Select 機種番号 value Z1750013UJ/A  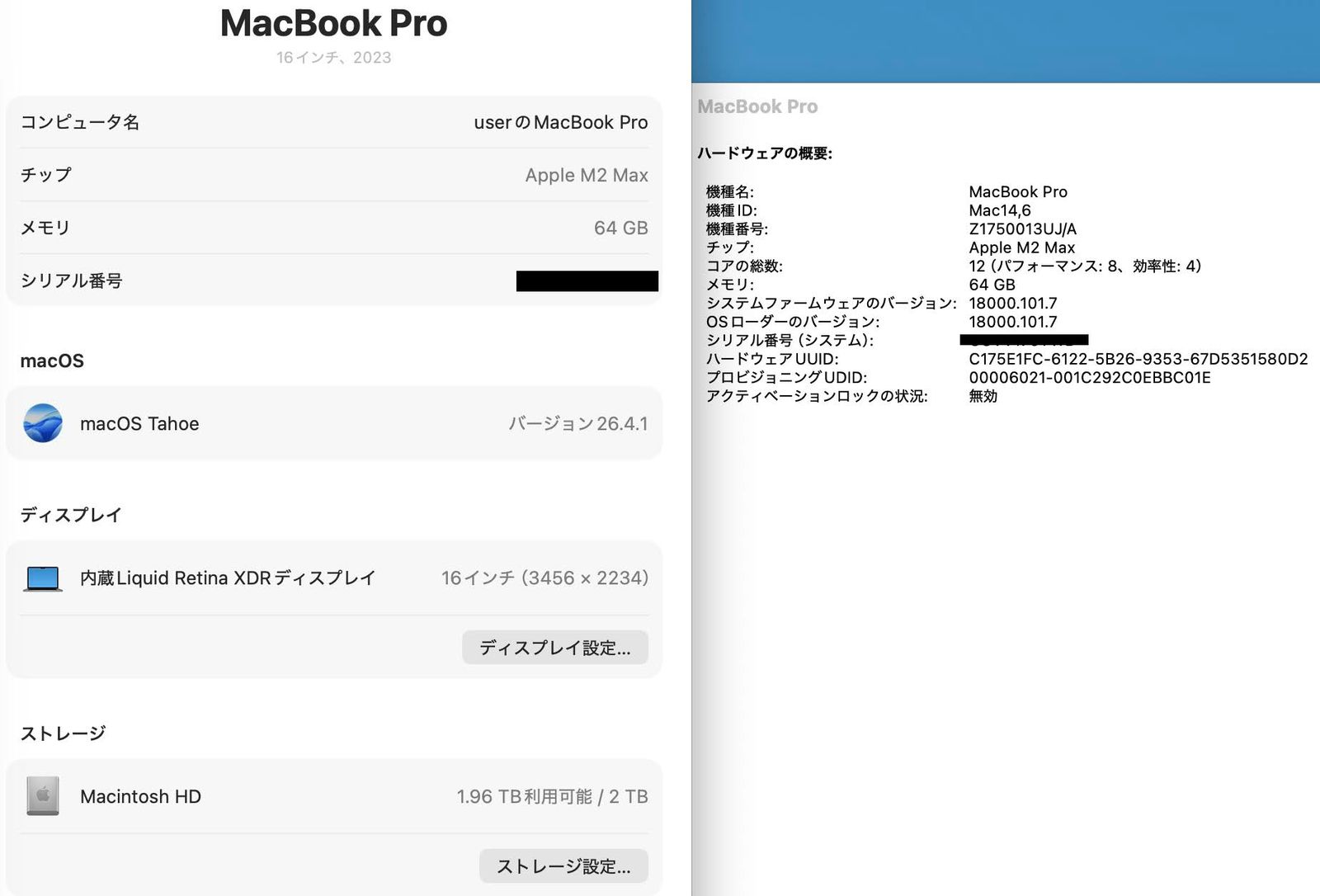1023,229
